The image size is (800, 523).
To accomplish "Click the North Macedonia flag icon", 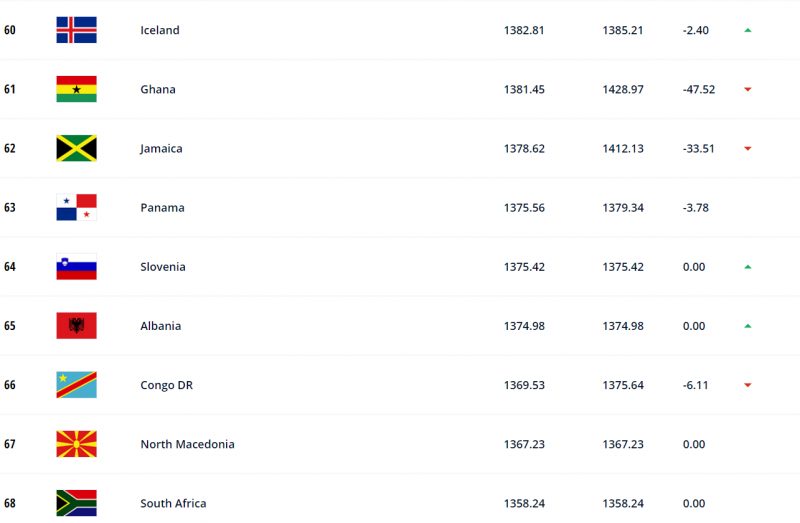I will 77,444.
